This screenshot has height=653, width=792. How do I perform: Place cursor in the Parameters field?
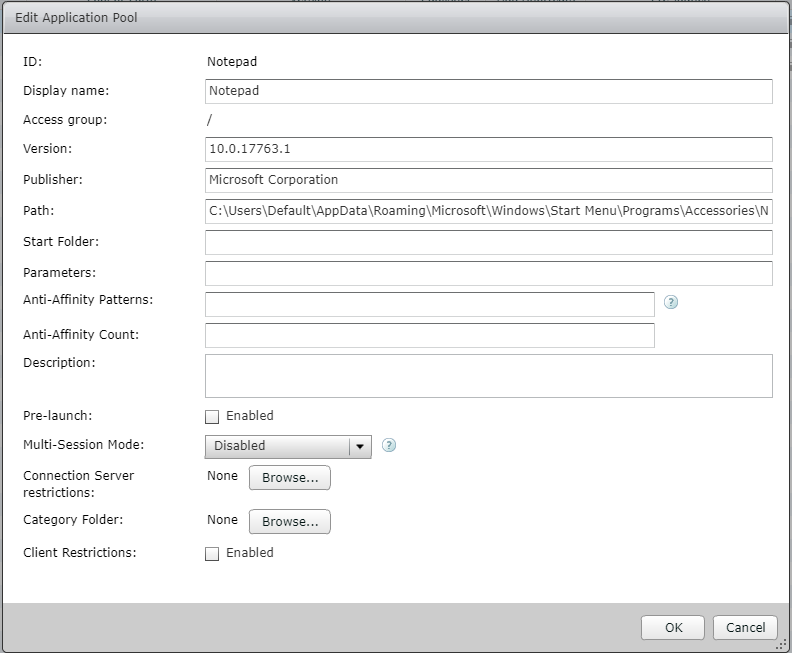coord(488,273)
